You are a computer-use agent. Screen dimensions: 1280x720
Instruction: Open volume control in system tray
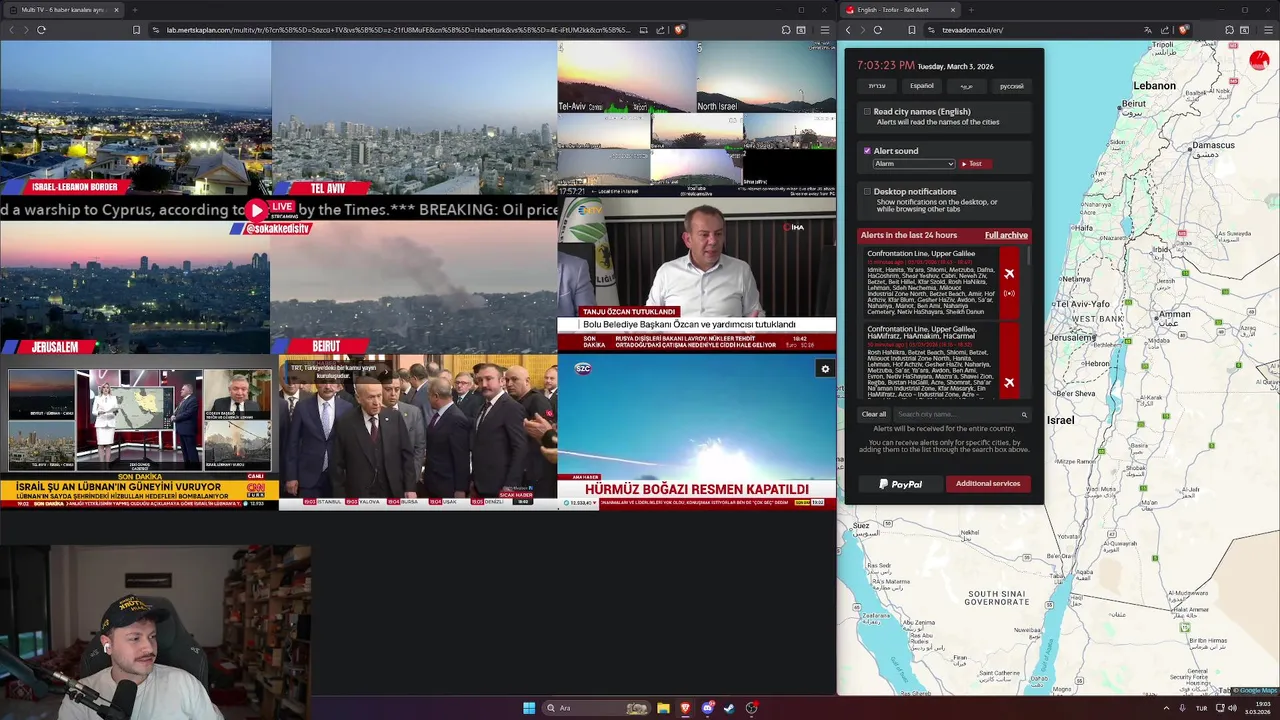coord(1232,708)
